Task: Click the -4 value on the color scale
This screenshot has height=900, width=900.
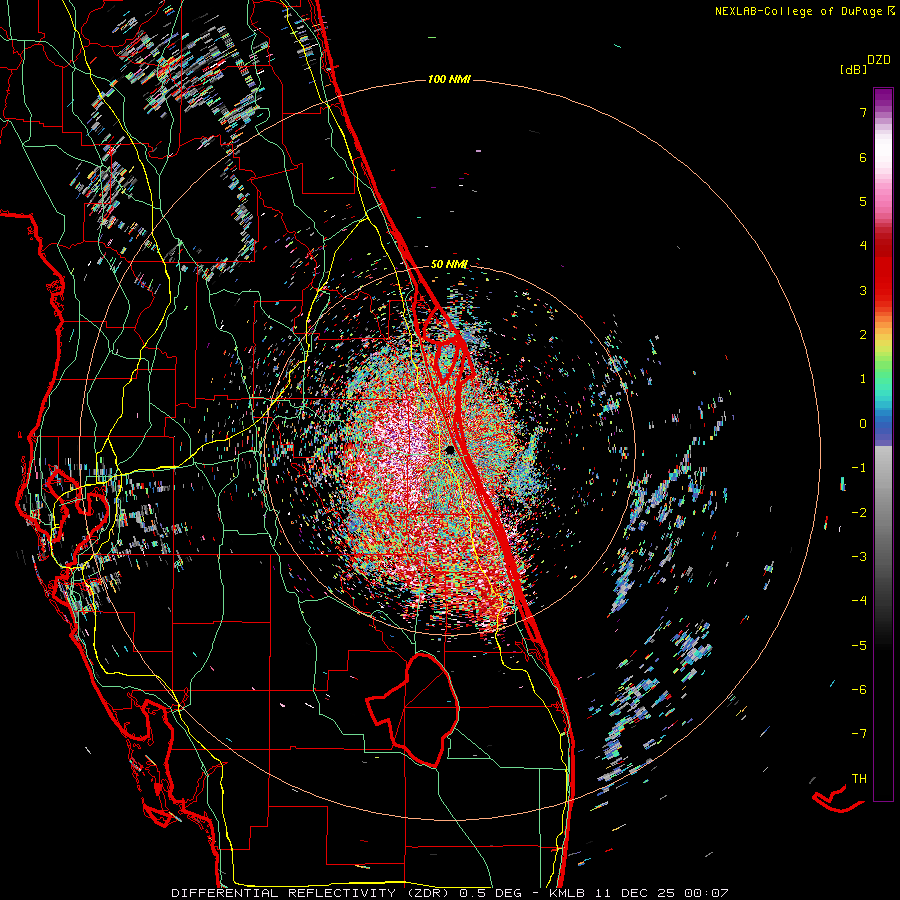Action: pos(859,601)
